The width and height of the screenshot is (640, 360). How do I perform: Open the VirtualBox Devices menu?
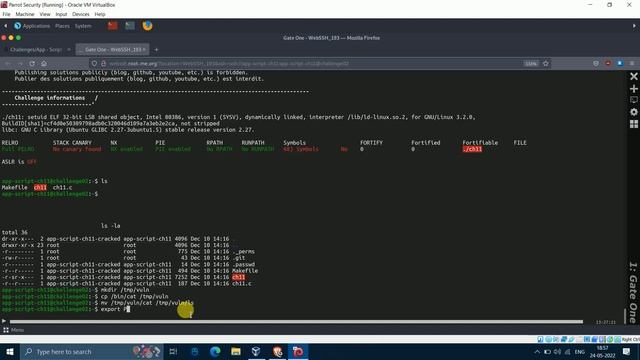tap(81, 14)
